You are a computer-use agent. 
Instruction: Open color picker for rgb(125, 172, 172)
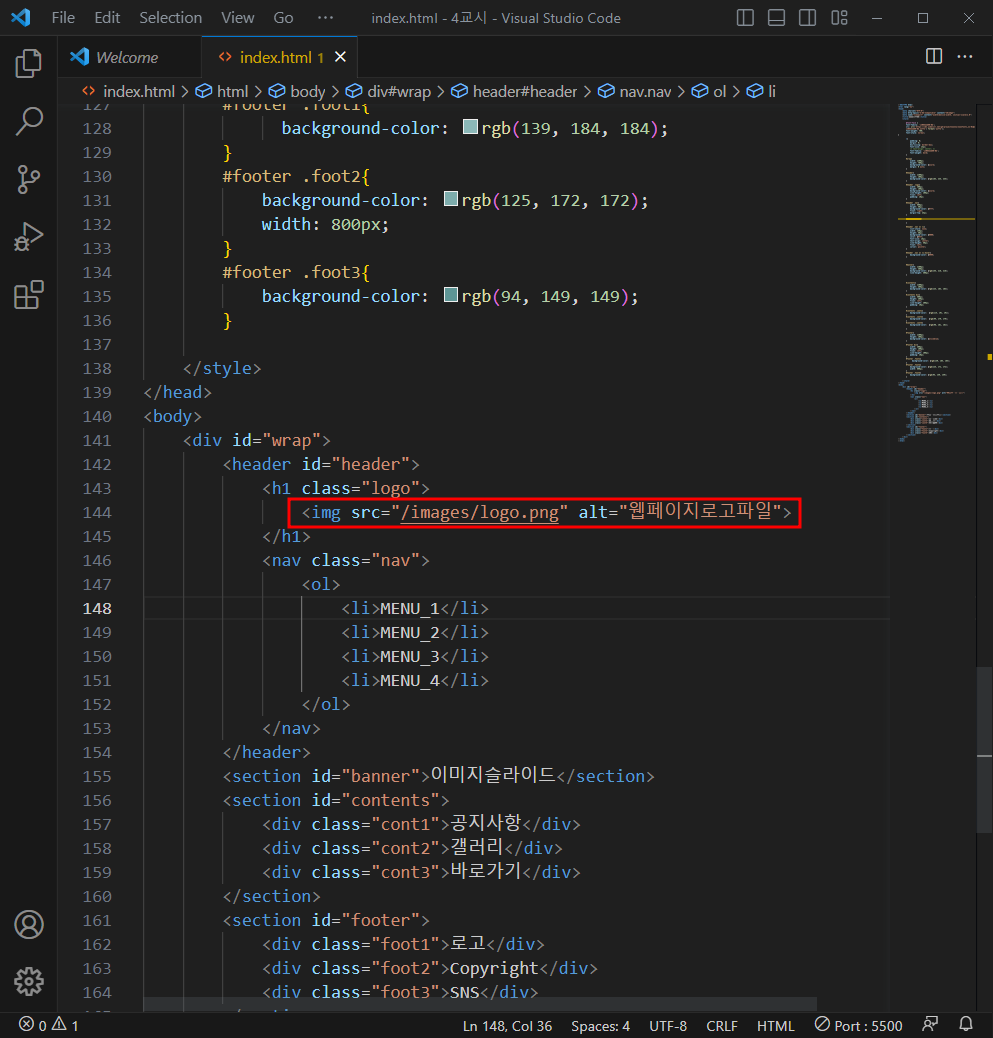coord(450,199)
